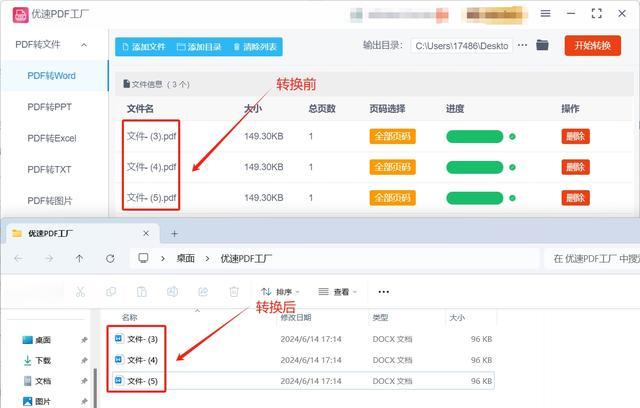The width and height of the screenshot is (640, 408).
Task: Expand breadcrumb chevron before 优速PDF工厂
Action: (x=207, y=259)
